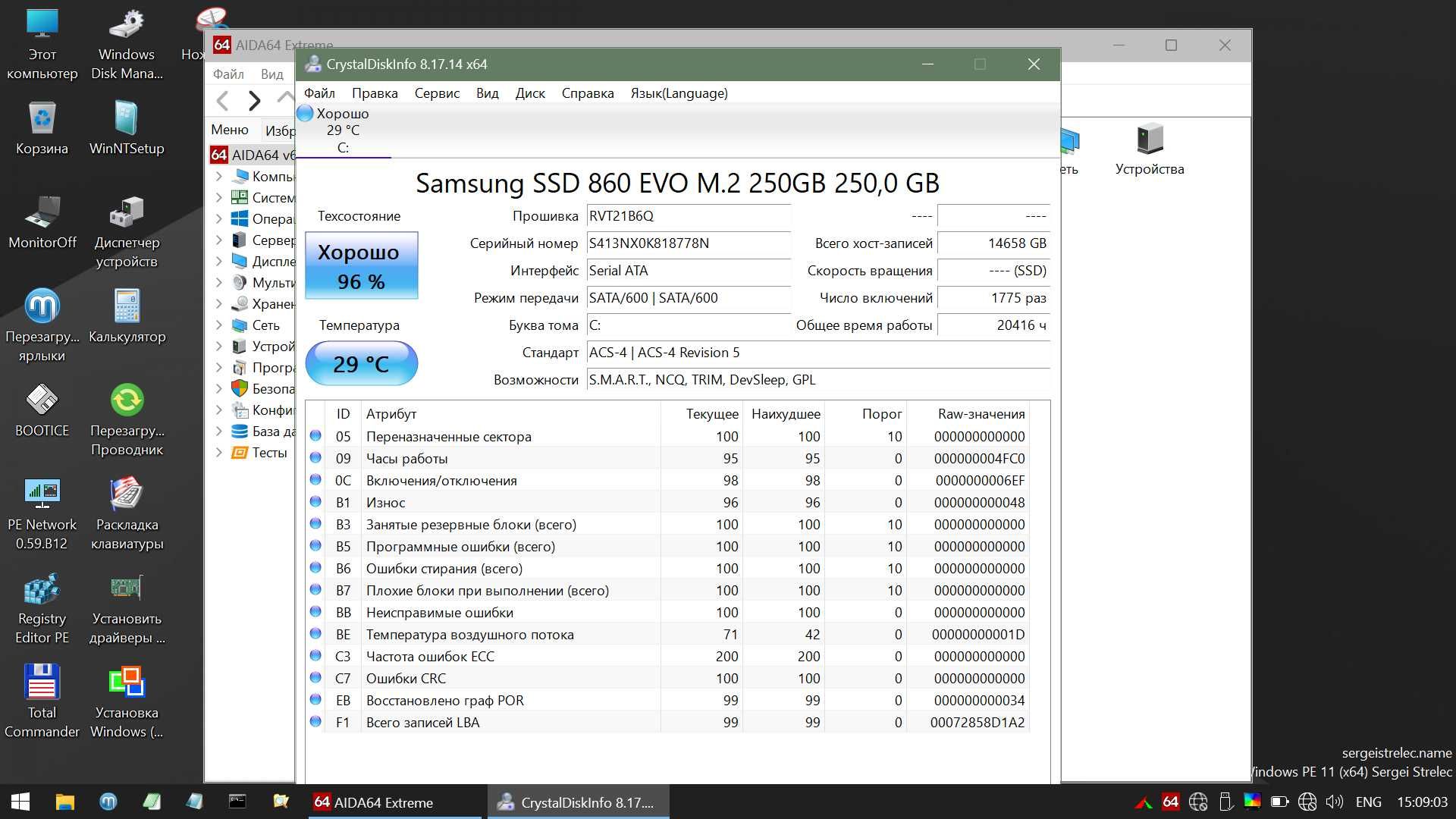Open Windows Disk Management desktop icon

[127, 44]
